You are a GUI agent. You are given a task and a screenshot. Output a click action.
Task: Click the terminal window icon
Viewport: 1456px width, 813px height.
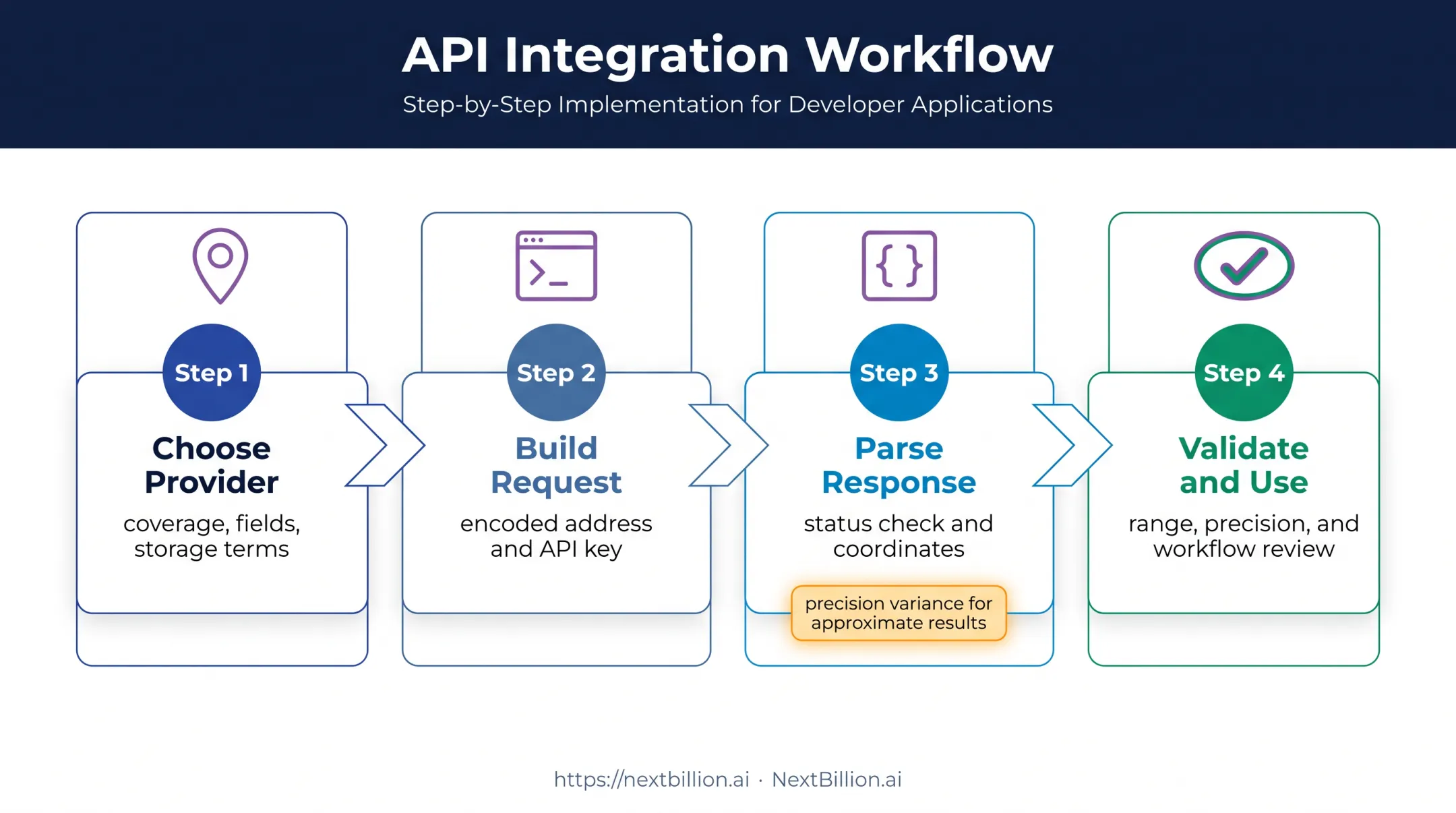[x=556, y=266]
